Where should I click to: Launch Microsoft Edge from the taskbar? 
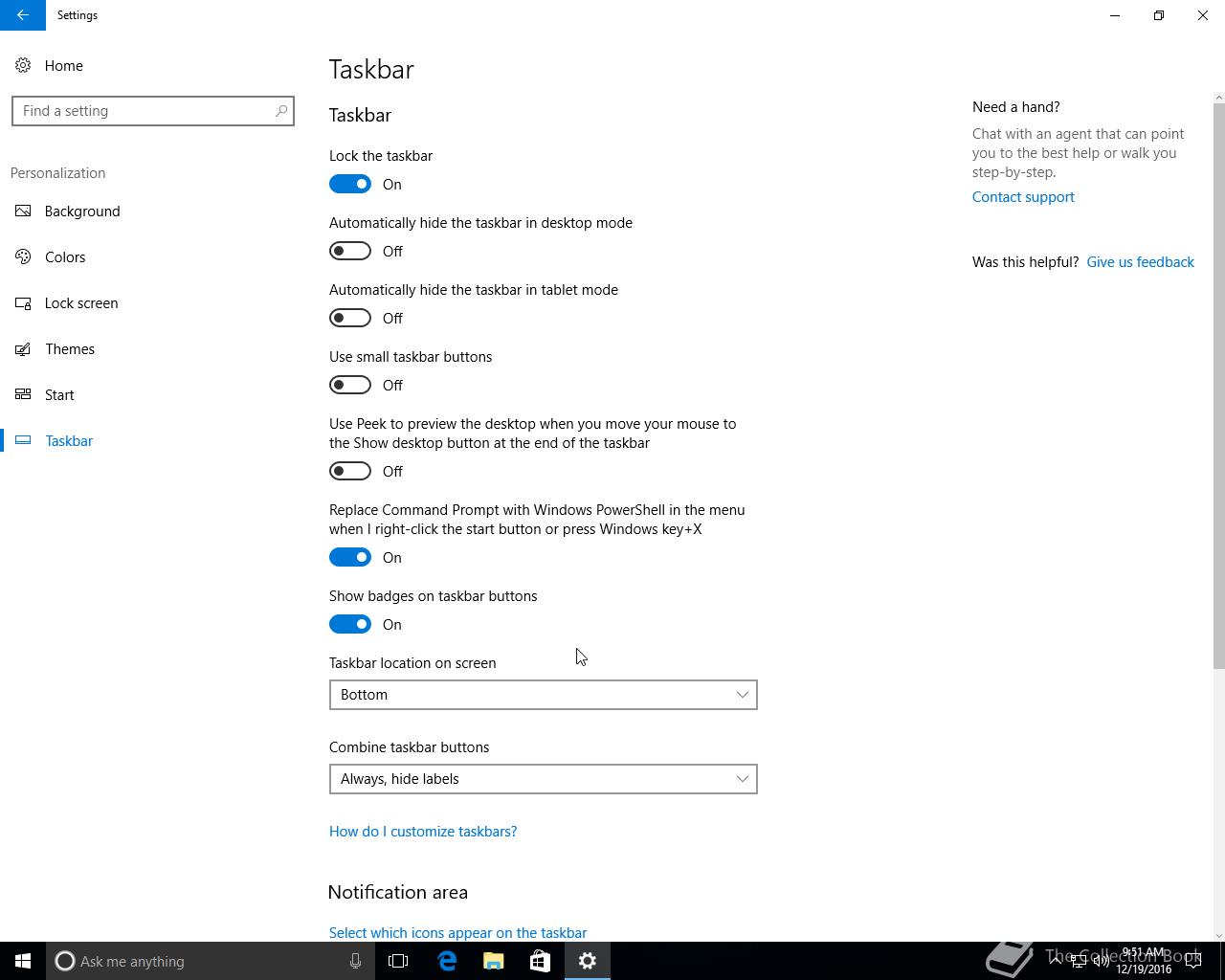click(x=446, y=961)
